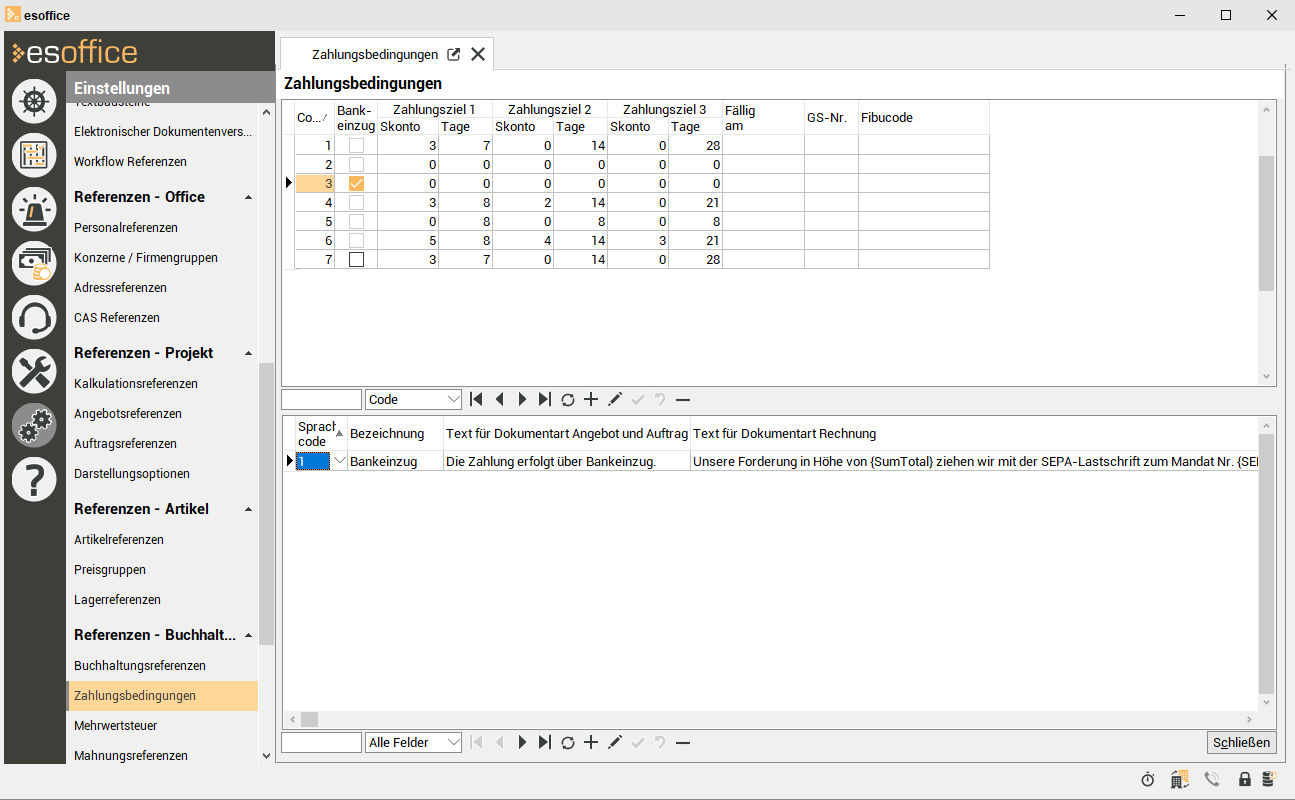Open Artikelreferenzen settings entry
The height and width of the screenshot is (800, 1295).
point(119,539)
